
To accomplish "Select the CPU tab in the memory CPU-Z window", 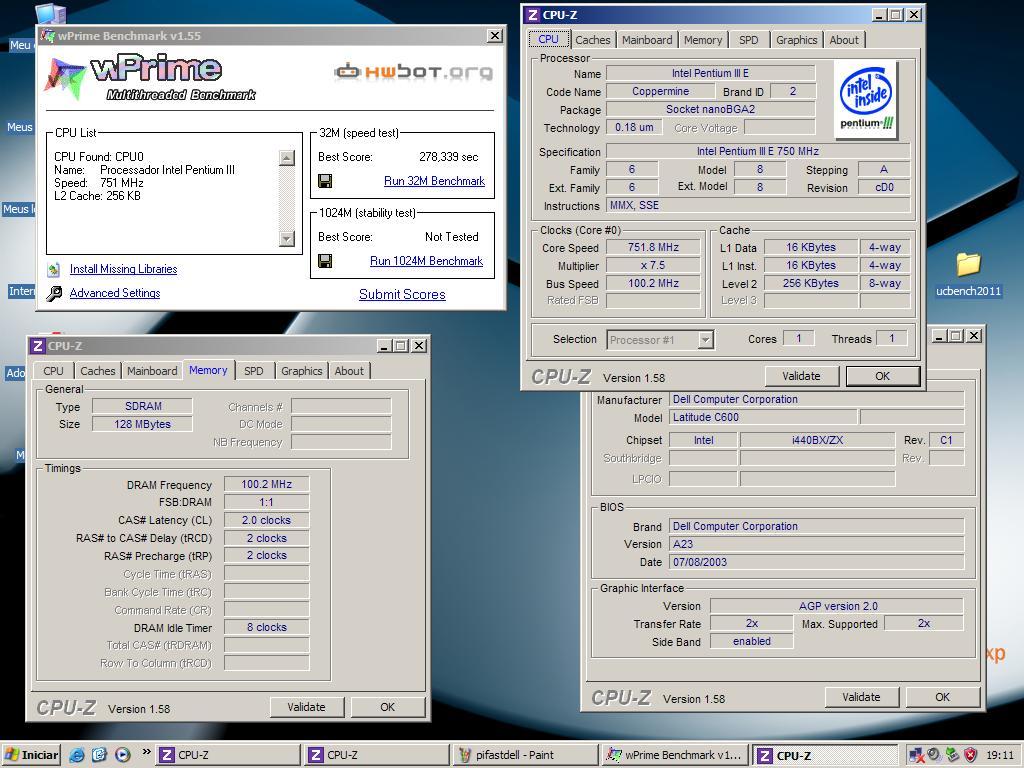I will pyautogui.click(x=54, y=371).
